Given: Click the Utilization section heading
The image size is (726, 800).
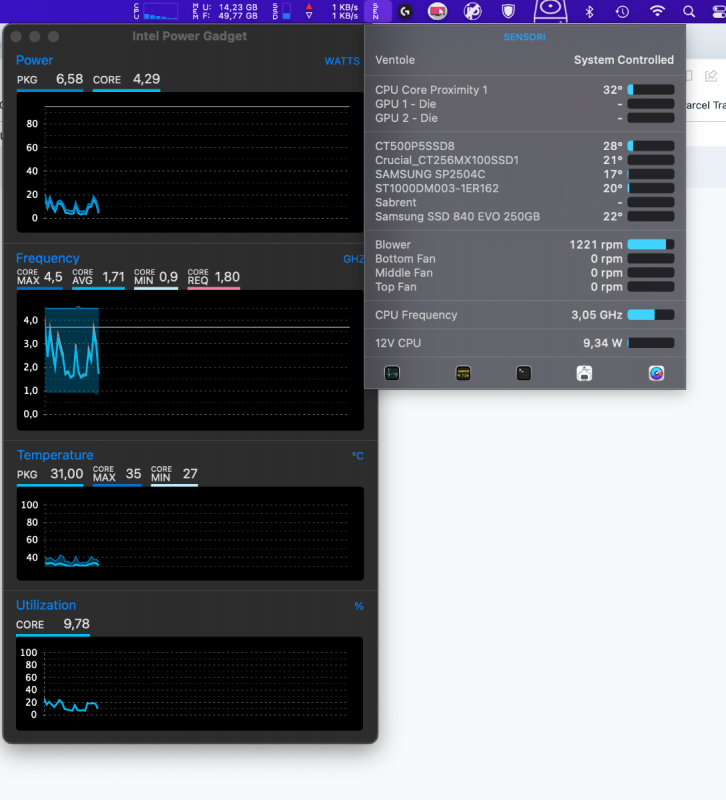Looking at the screenshot, I should (x=46, y=605).
